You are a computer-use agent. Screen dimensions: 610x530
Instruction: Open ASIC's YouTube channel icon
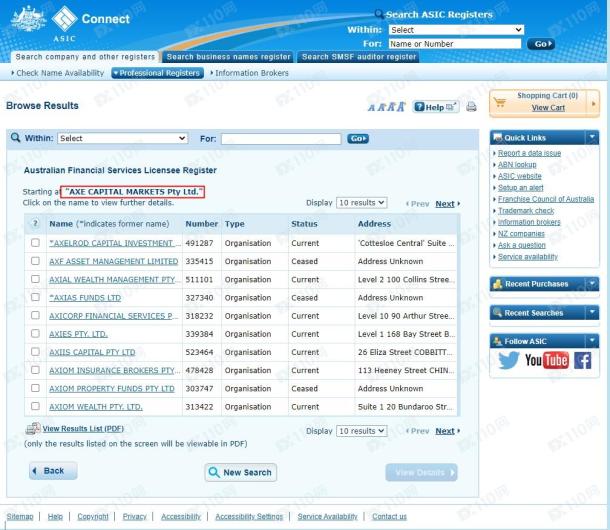[x=547, y=360]
